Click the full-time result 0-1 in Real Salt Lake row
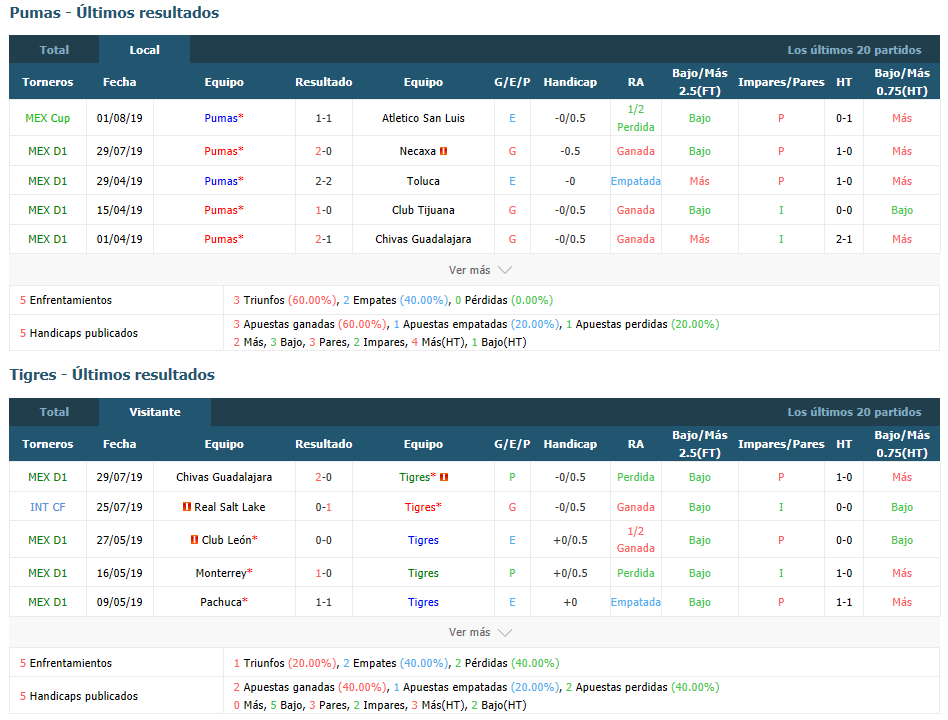 (323, 507)
